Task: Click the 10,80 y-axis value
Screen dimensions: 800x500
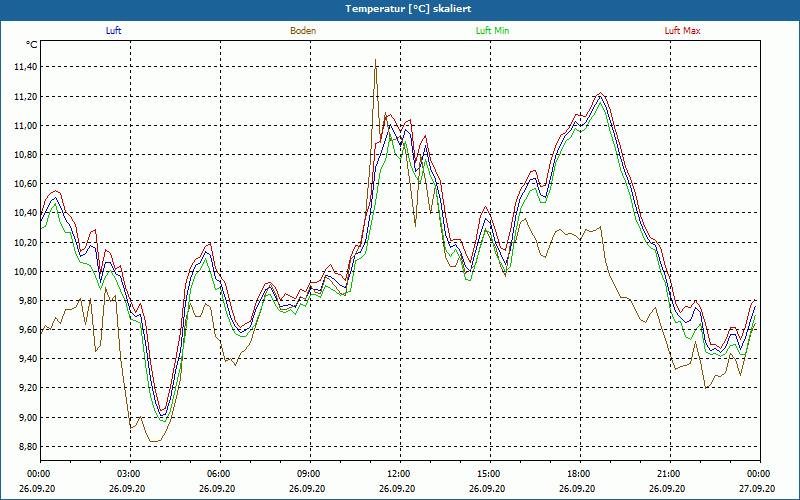Action: point(27,155)
